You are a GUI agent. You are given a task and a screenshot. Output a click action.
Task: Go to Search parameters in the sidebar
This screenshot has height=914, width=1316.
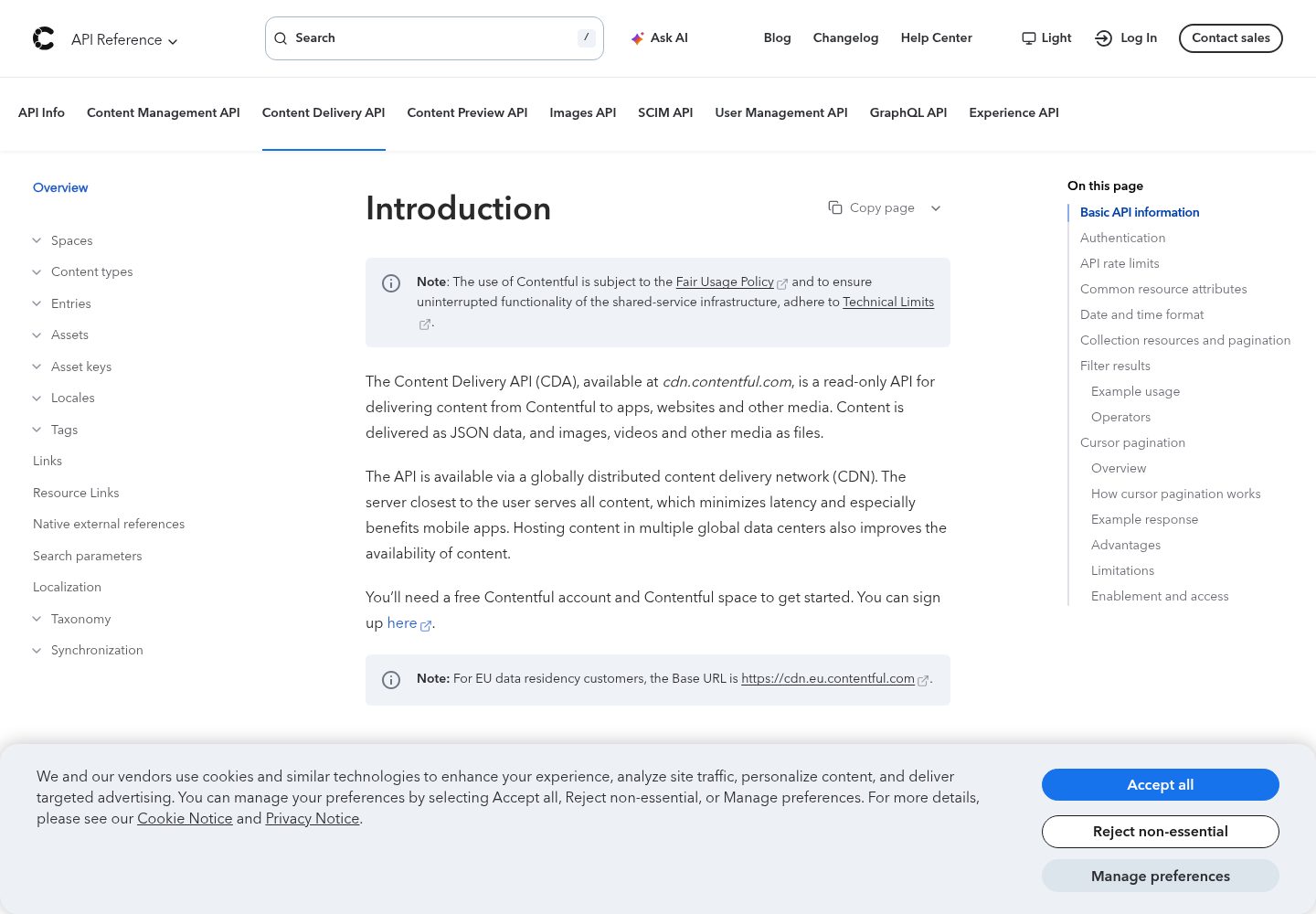coord(88,556)
